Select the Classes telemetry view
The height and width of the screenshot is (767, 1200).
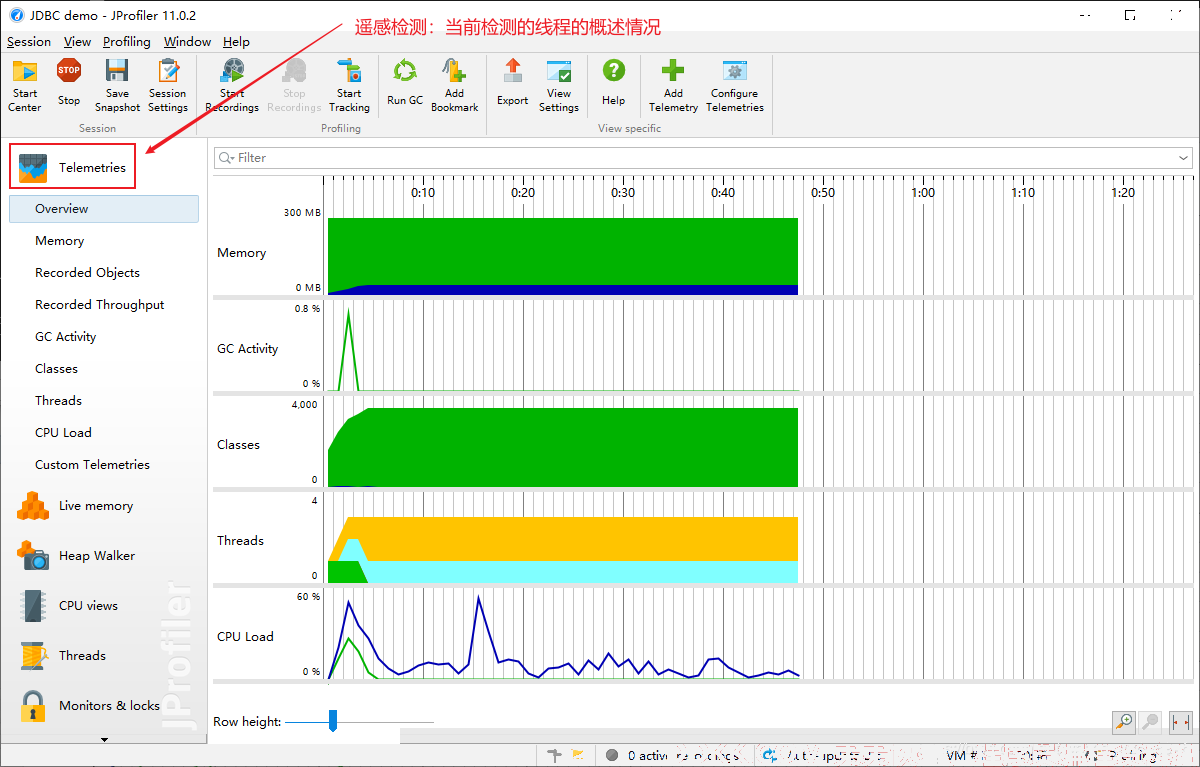pyautogui.click(x=57, y=369)
